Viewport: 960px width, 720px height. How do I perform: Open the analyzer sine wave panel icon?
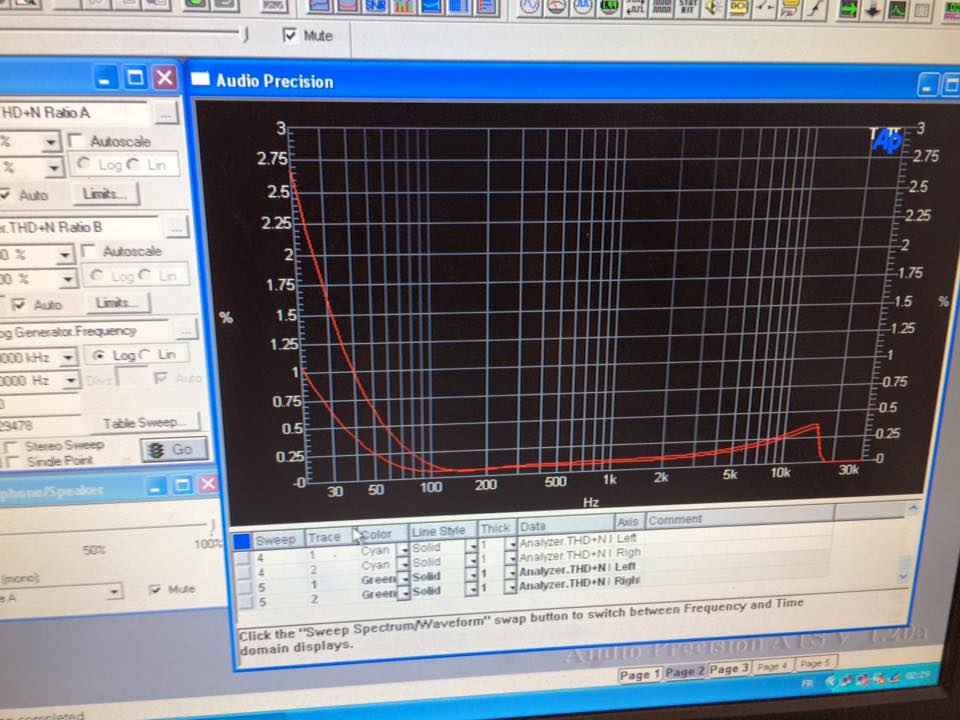click(x=530, y=6)
